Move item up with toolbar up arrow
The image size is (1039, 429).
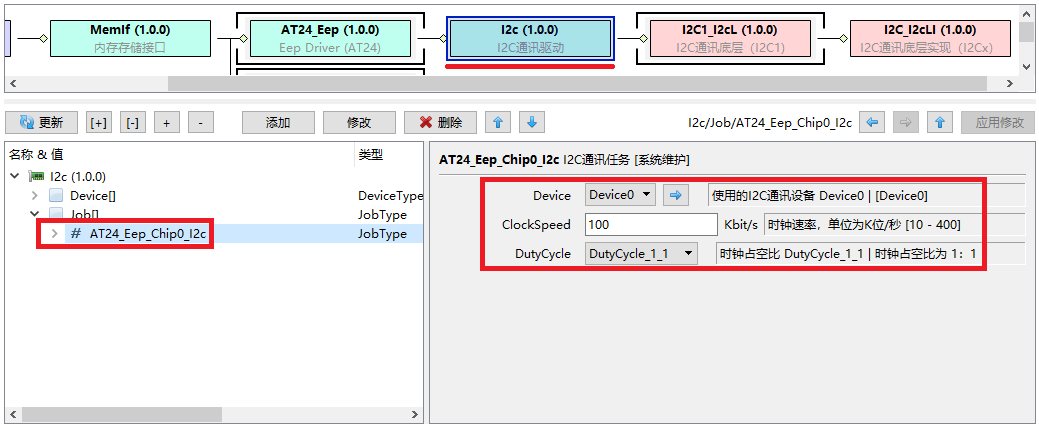pyautogui.click(x=498, y=123)
